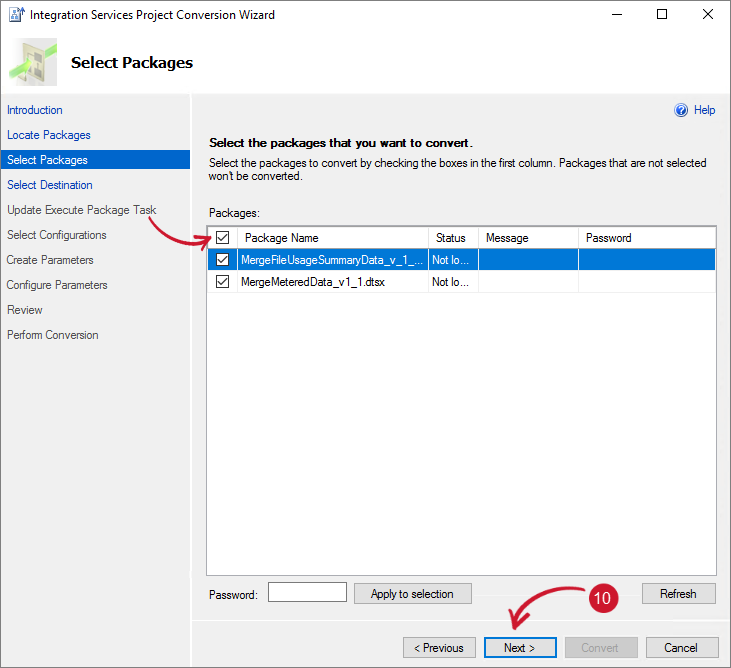The image size is (731, 668).
Task: Sort by Package Name column header
Action: click(x=333, y=238)
